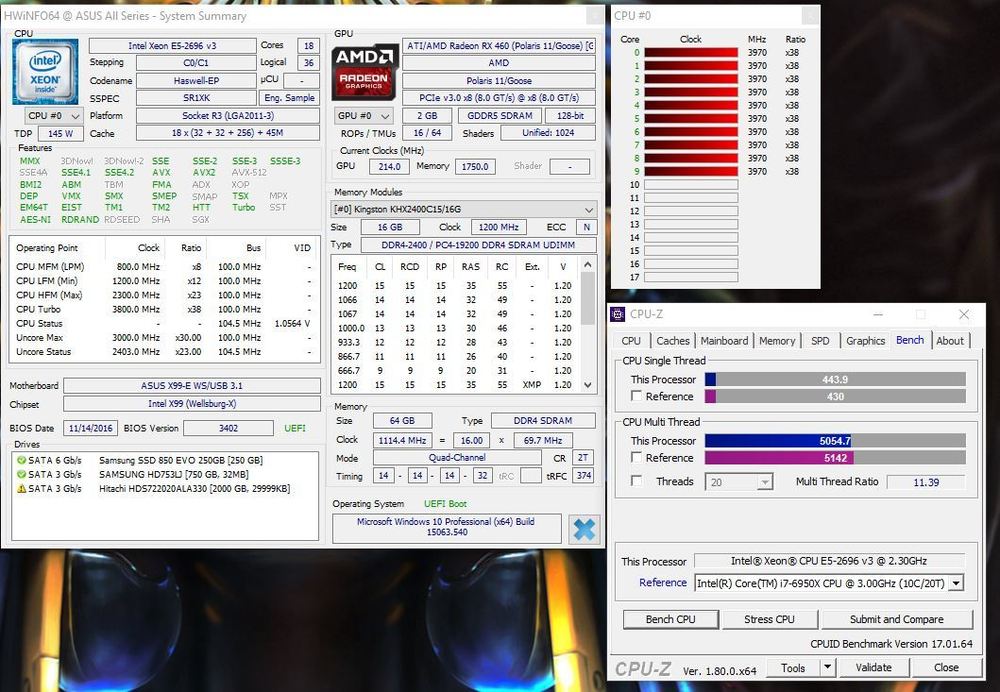Click green check icon for SAMSUNG HD753LJ drive
Image resolution: width=1000 pixels, height=692 pixels.
pyautogui.click(x=21, y=474)
